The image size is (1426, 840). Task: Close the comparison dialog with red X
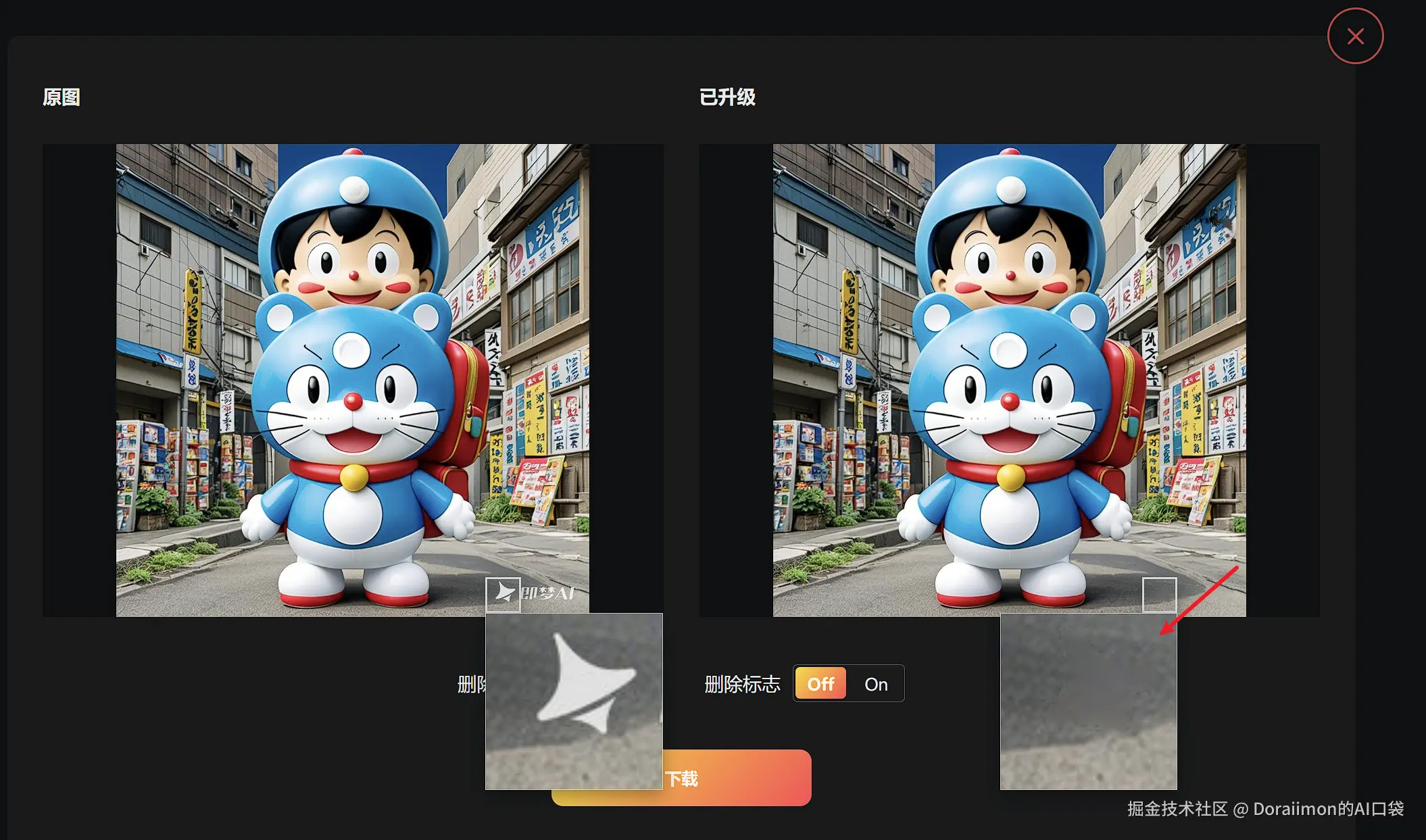[1355, 36]
